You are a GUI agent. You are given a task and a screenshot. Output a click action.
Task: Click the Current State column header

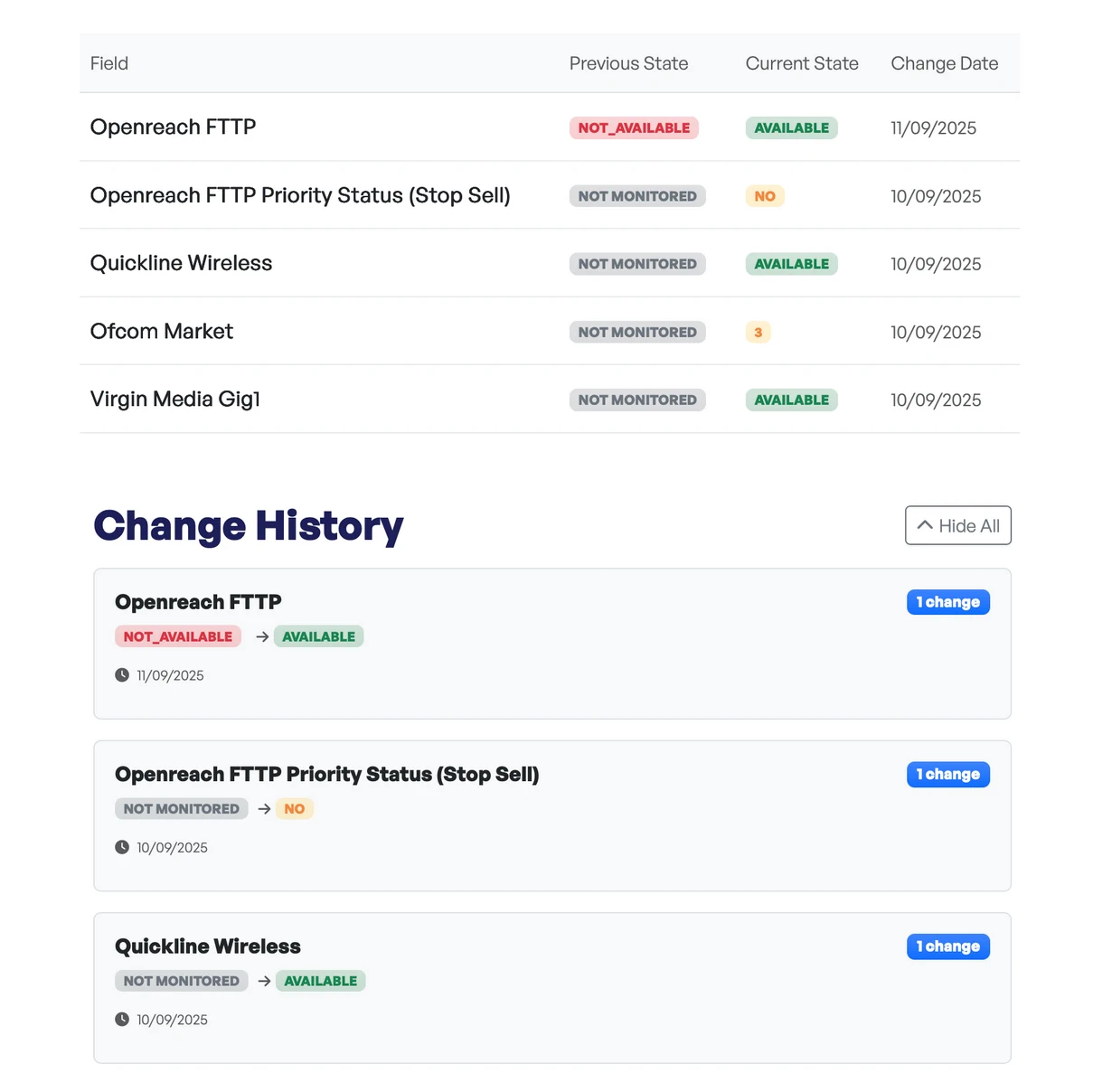[801, 63]
